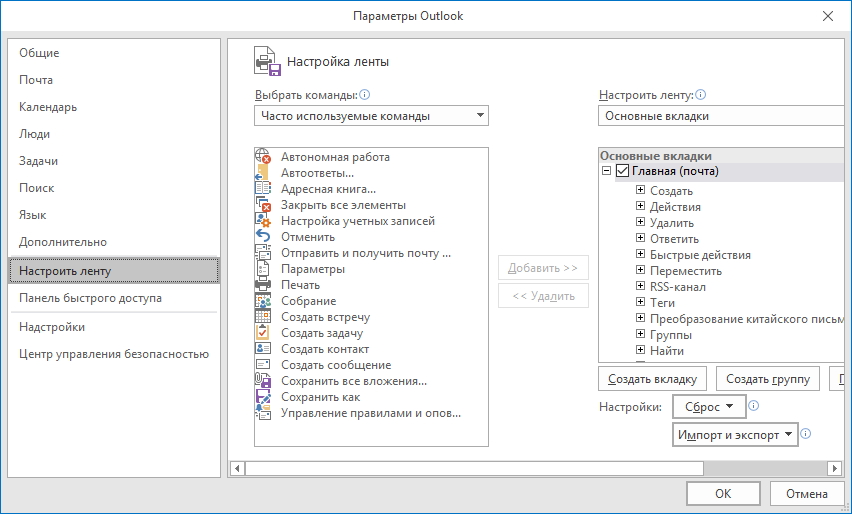Click the Адресная книга command icon
Image resolution: width=852 pixels, height=514 pixels.
click(263, 189)
